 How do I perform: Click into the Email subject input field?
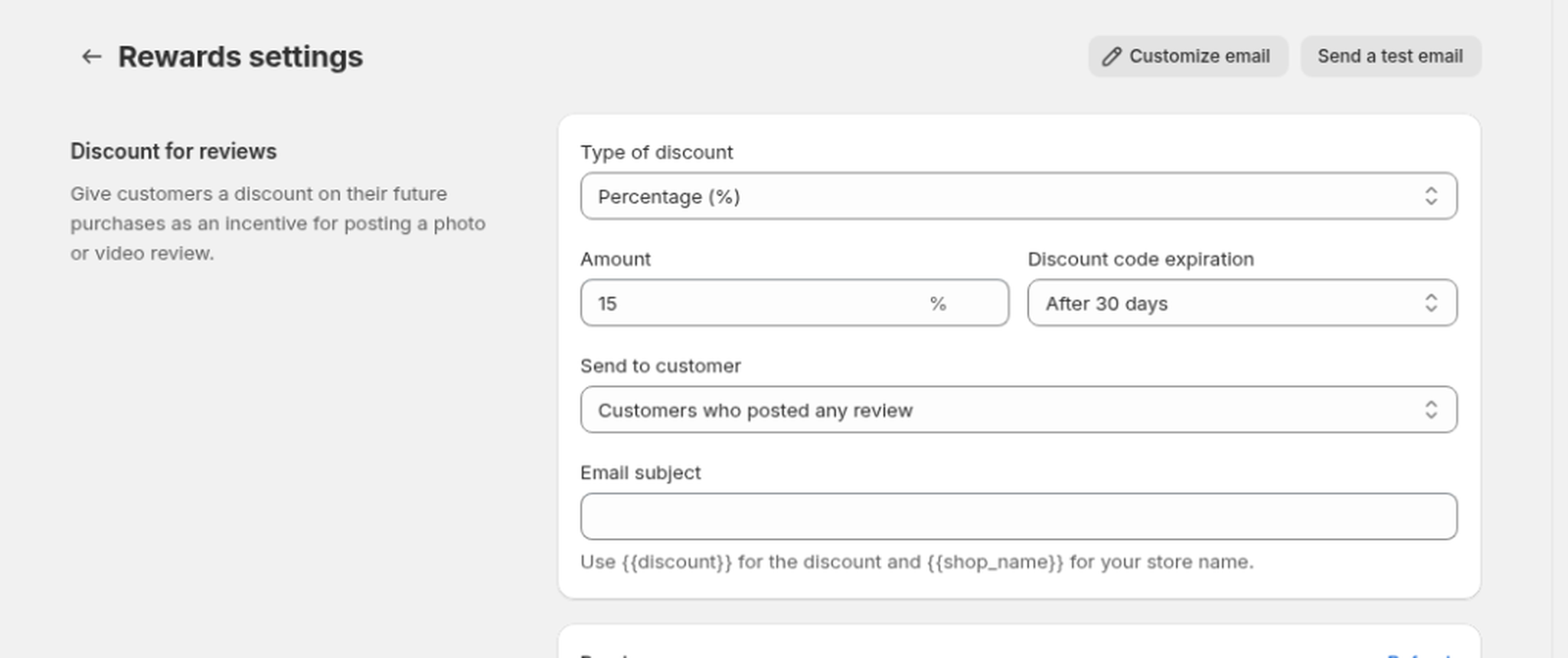coord(1018,516)
